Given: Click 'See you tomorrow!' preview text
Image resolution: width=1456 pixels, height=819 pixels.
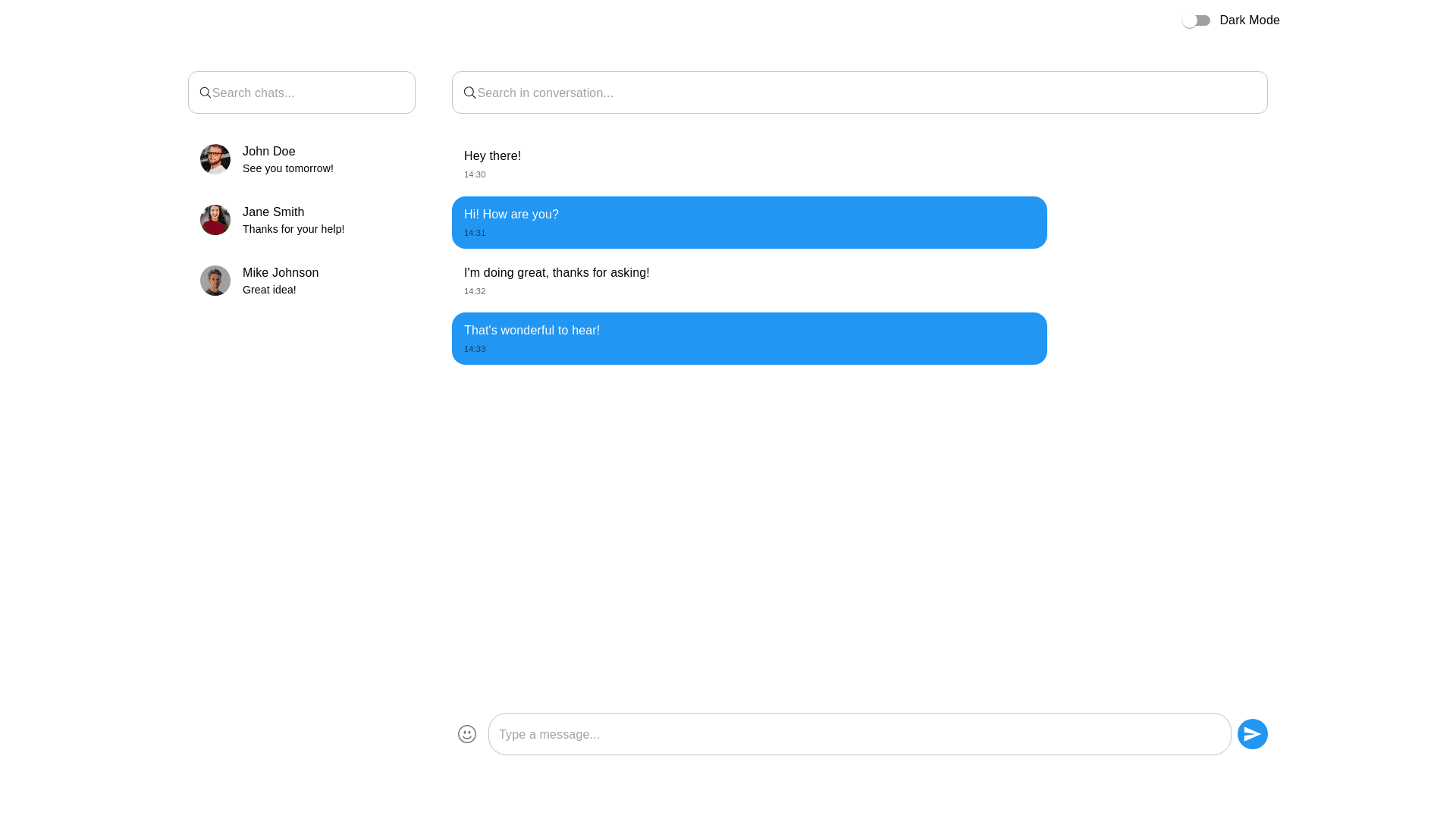Looking at the screenshot, I should (x=288, y=168).
